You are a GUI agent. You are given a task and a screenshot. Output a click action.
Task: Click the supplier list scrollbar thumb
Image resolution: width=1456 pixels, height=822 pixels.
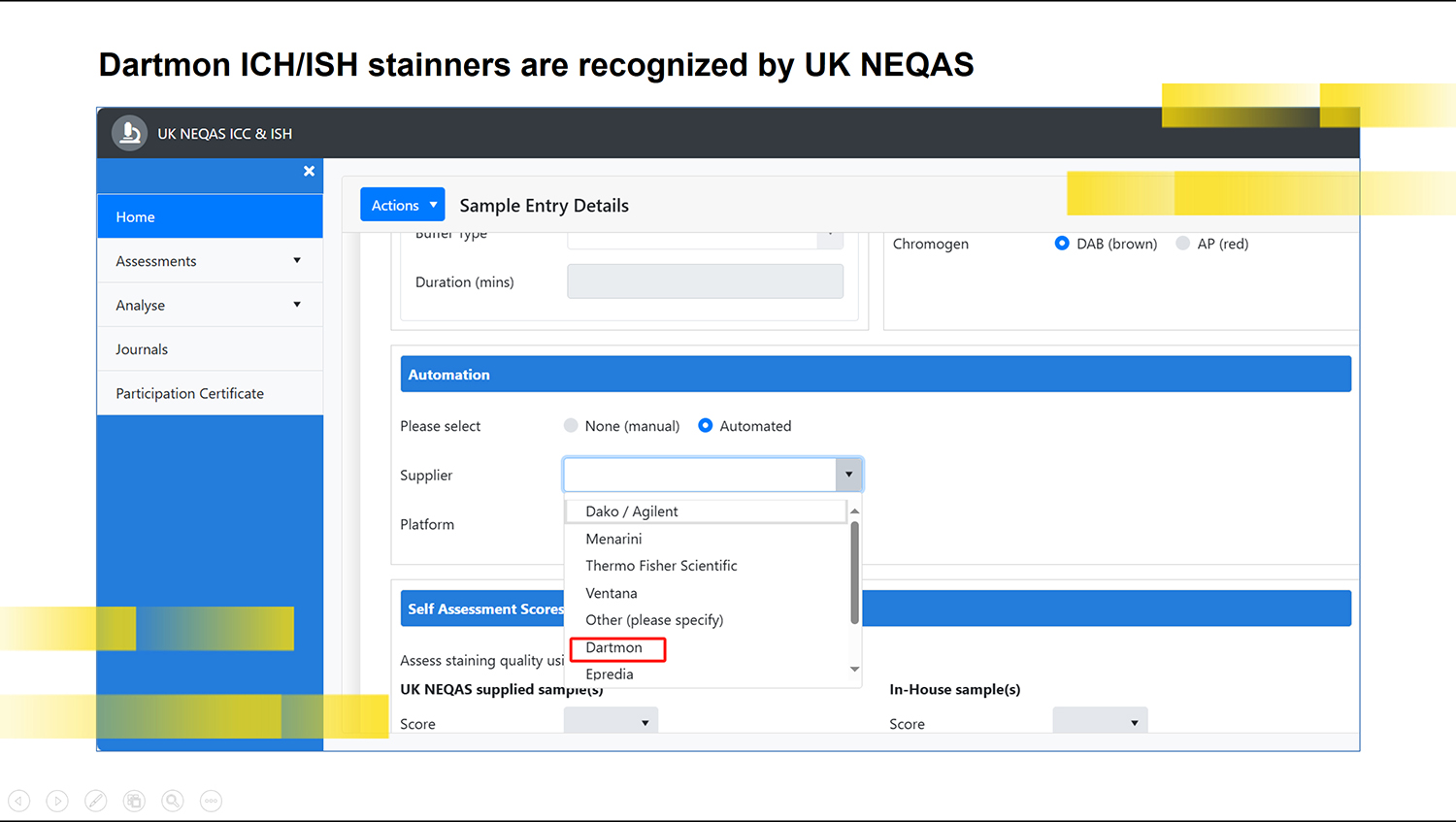click(x=854, y=573)
